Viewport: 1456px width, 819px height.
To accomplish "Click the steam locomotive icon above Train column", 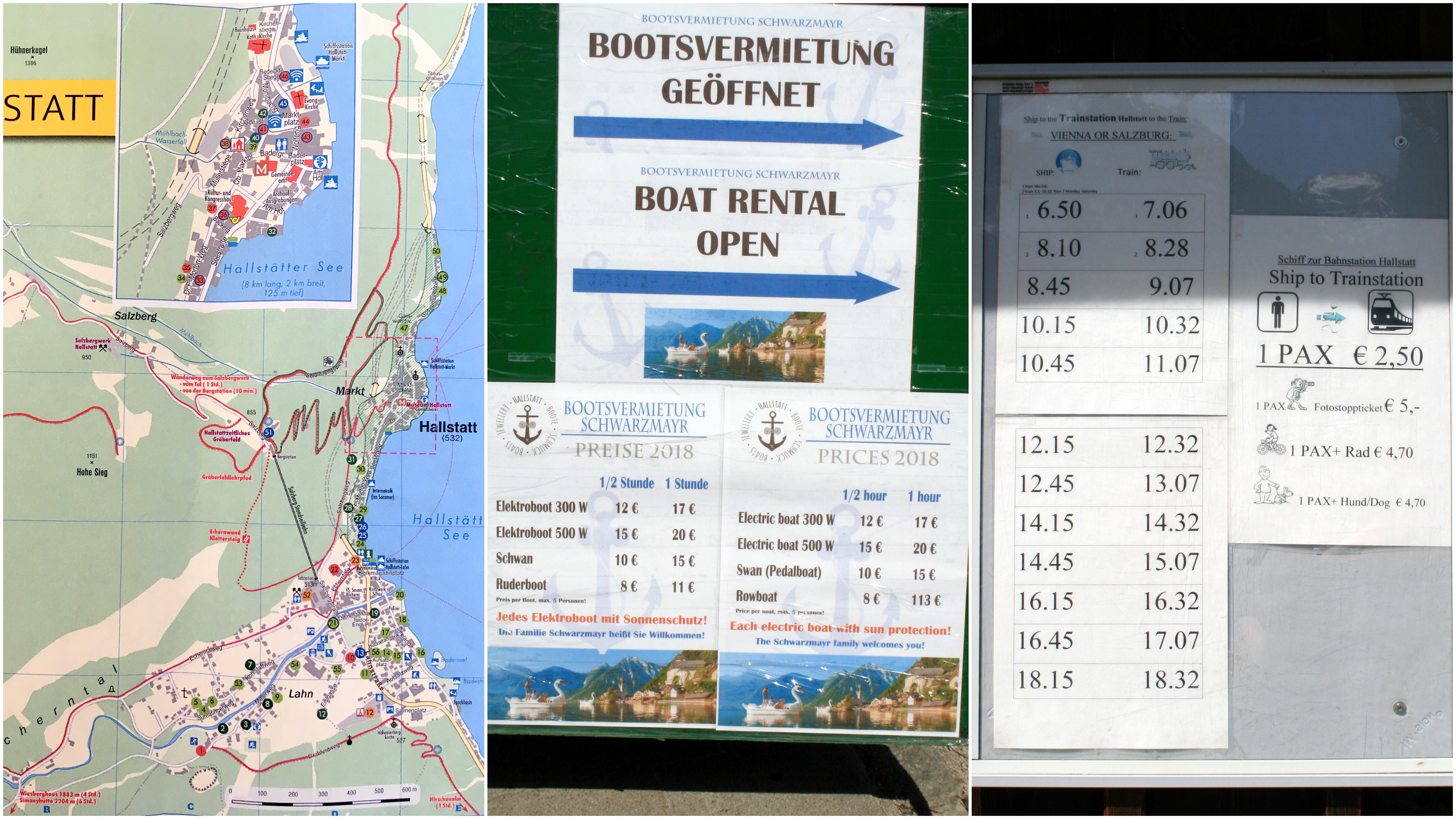I will (1172, 159).
